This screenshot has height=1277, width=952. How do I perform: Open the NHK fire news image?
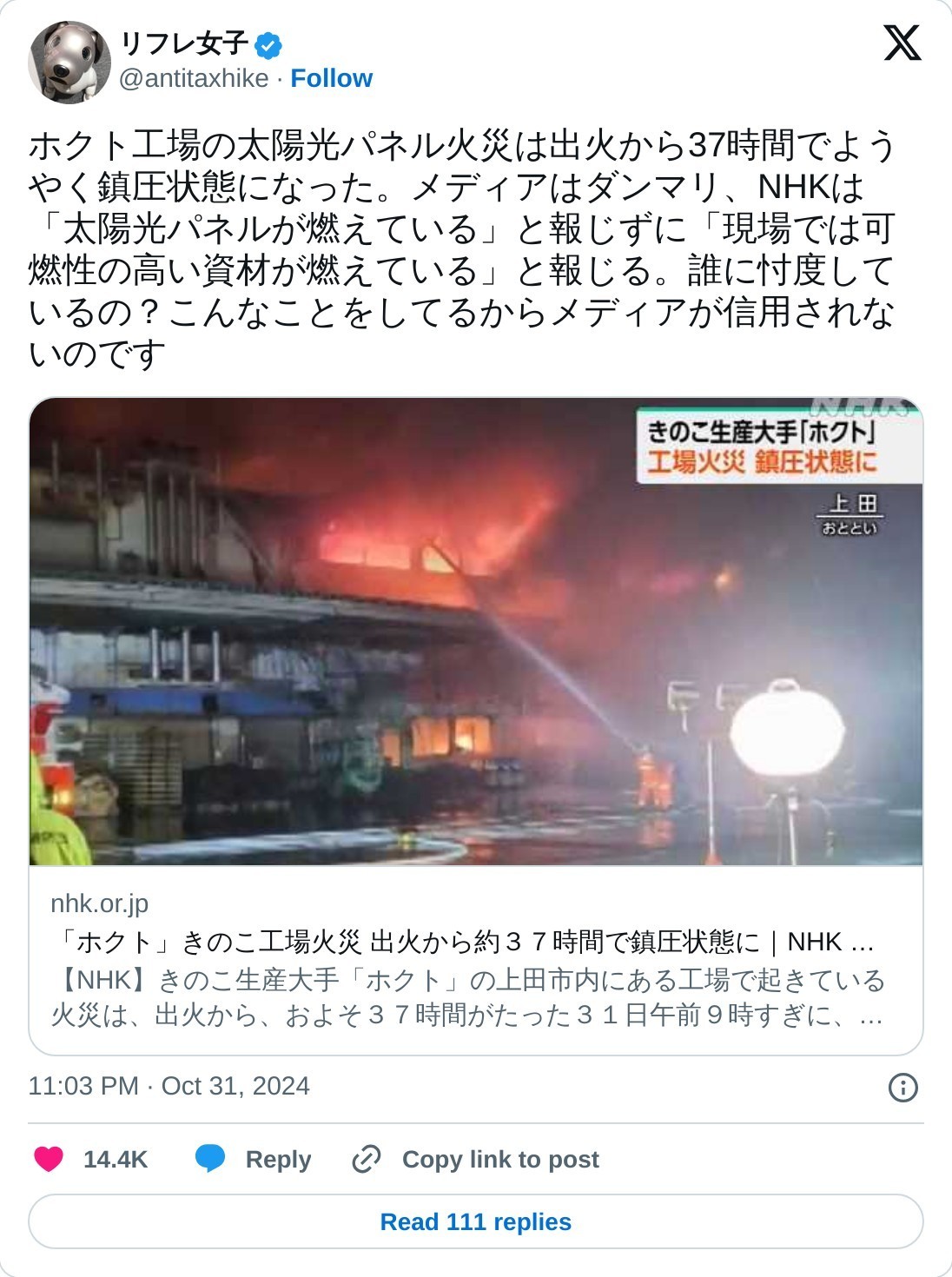476,632
